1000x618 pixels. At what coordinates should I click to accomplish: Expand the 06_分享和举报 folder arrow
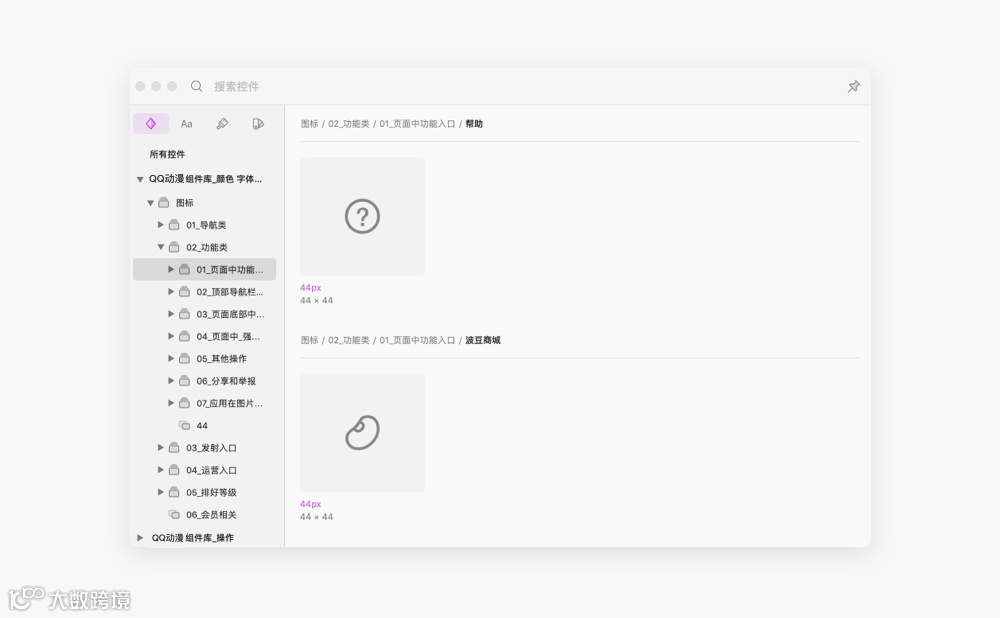pyautogui.click(x=171, y=381)
